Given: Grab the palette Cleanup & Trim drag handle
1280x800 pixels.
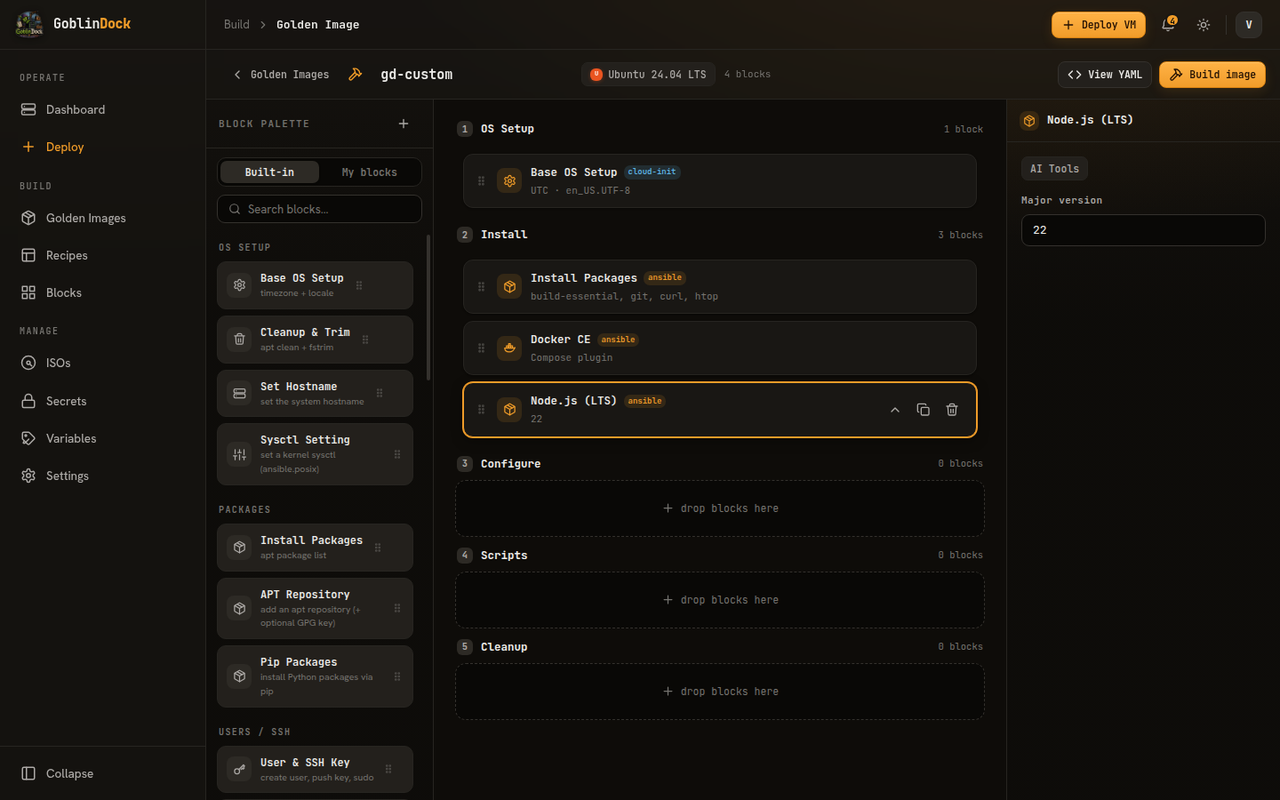Looking at the screenshot, I should (365, 340).
